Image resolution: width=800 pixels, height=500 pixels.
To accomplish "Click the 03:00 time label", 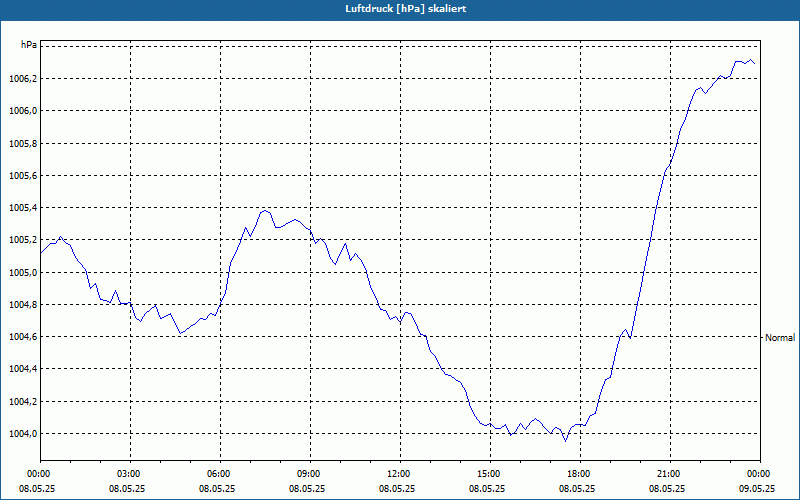I will (x=130, y=473).
